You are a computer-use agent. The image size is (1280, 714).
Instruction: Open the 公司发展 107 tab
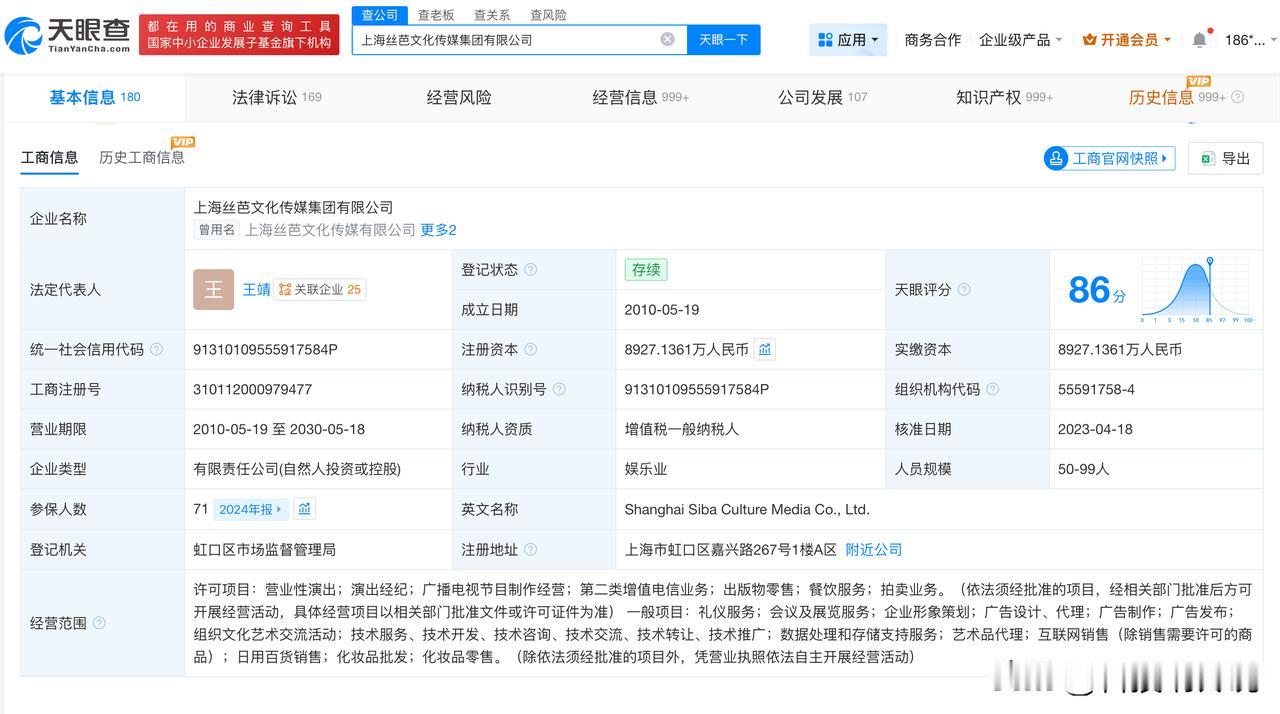pyautogui.click(x=823, y=97)
